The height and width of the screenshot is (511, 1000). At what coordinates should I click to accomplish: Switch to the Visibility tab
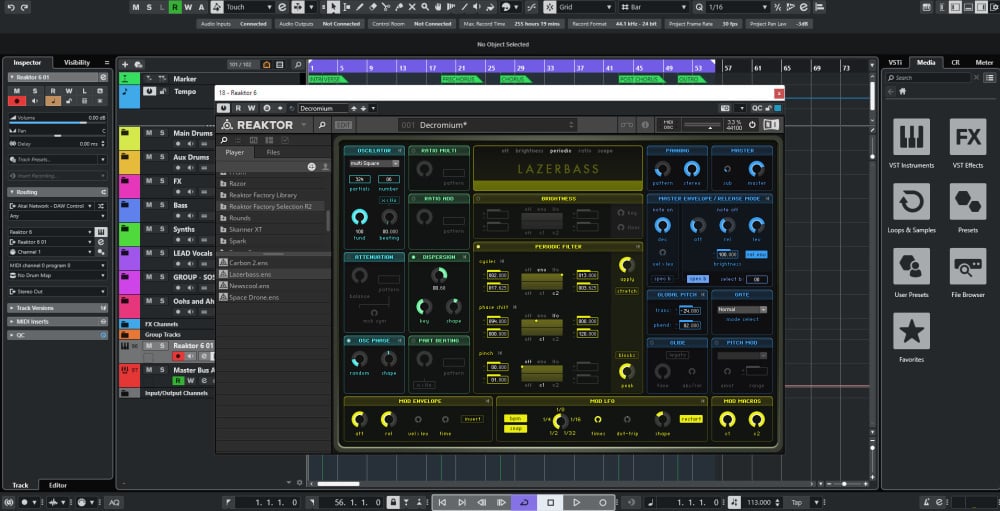pos(77,62)
